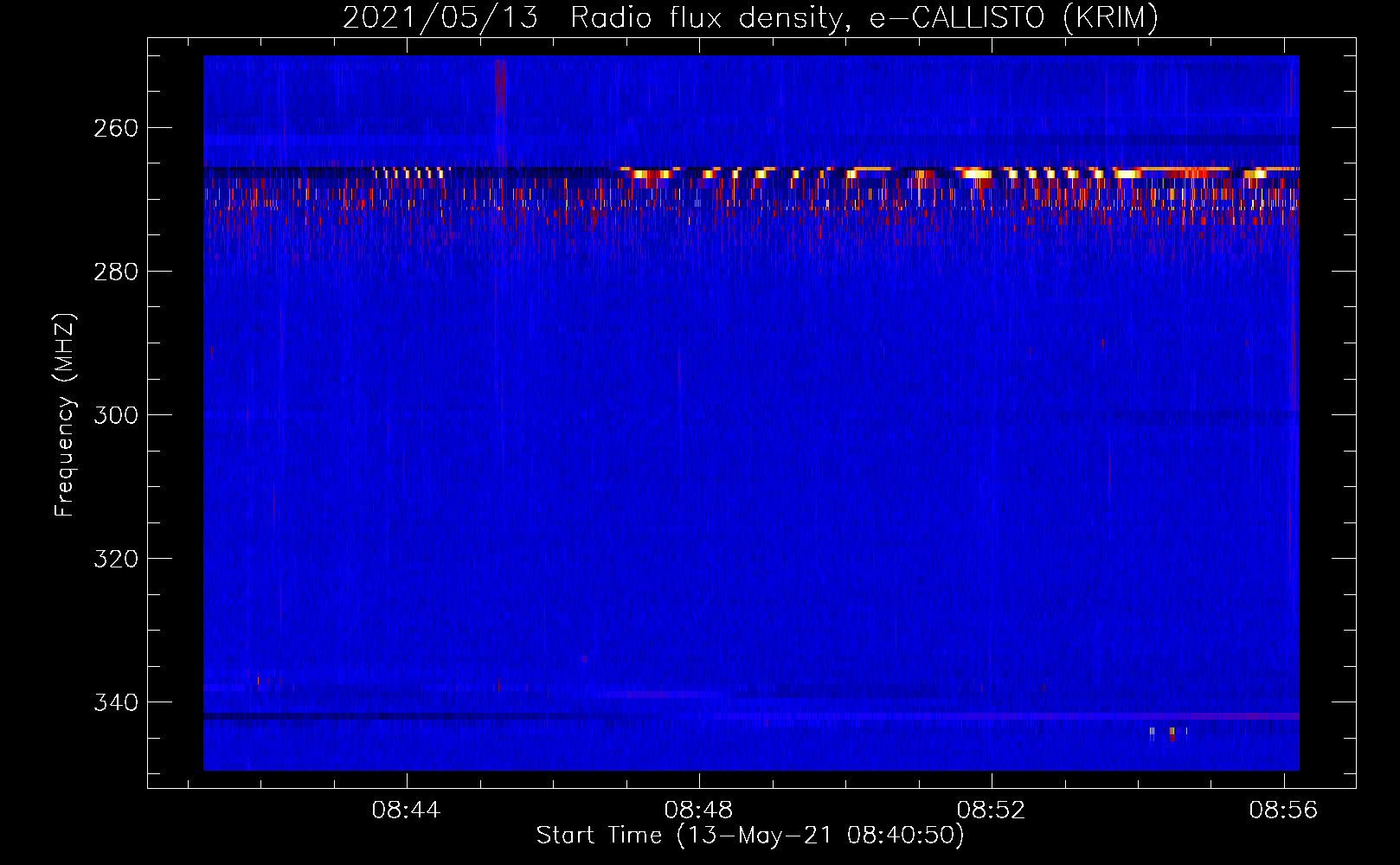Click the "Frequency (MHZ)" axis label
The width and height of the screenshot is (1400, 865).
65,414
